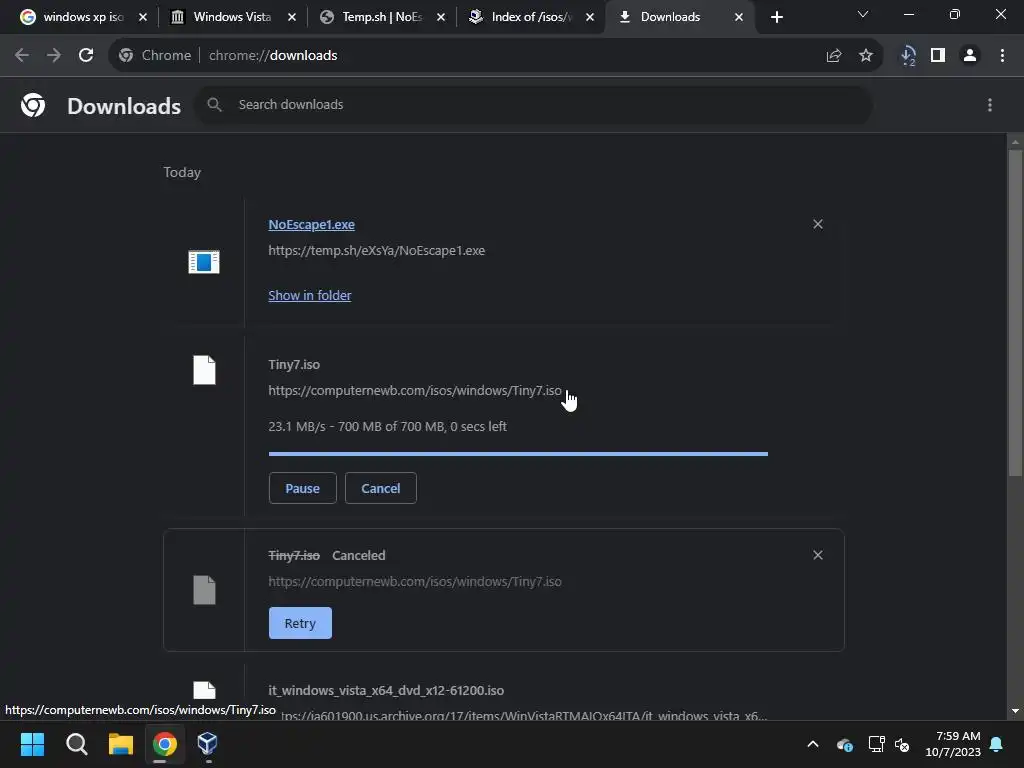Open the tab search dropdown chevron
The height and width of the screenshot is (768, 1024).
click(863, 14)
